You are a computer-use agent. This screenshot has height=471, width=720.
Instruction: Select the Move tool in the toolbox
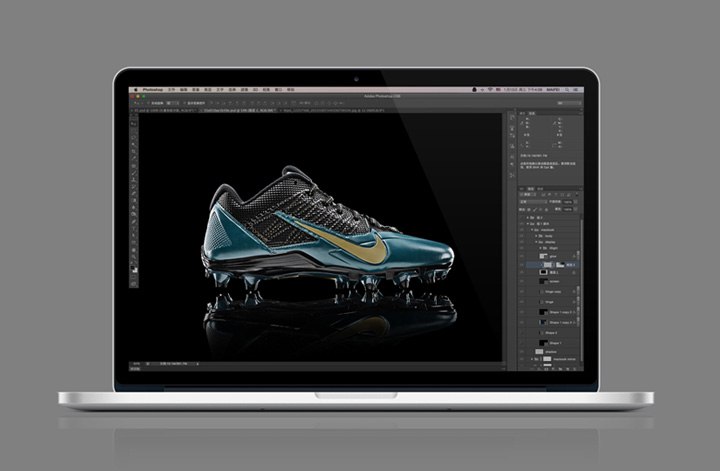[135, 123]
